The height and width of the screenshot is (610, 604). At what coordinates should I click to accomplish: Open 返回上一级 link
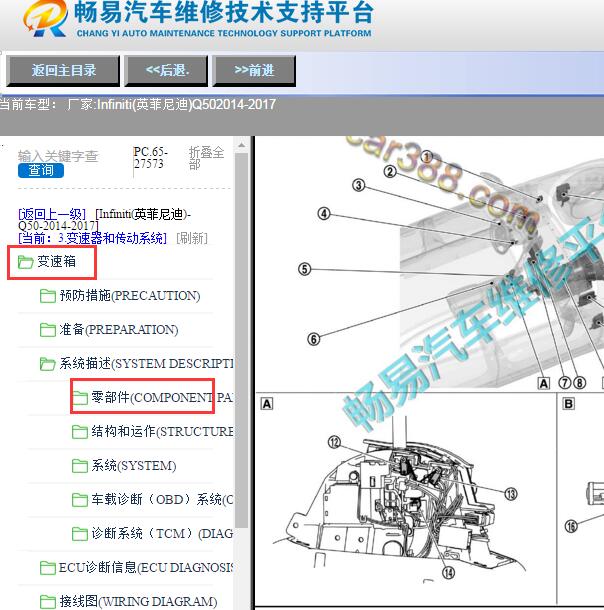52,214
